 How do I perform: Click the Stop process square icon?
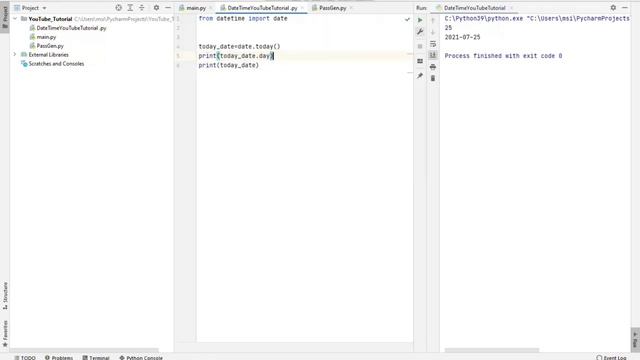[x=420, y=47]
